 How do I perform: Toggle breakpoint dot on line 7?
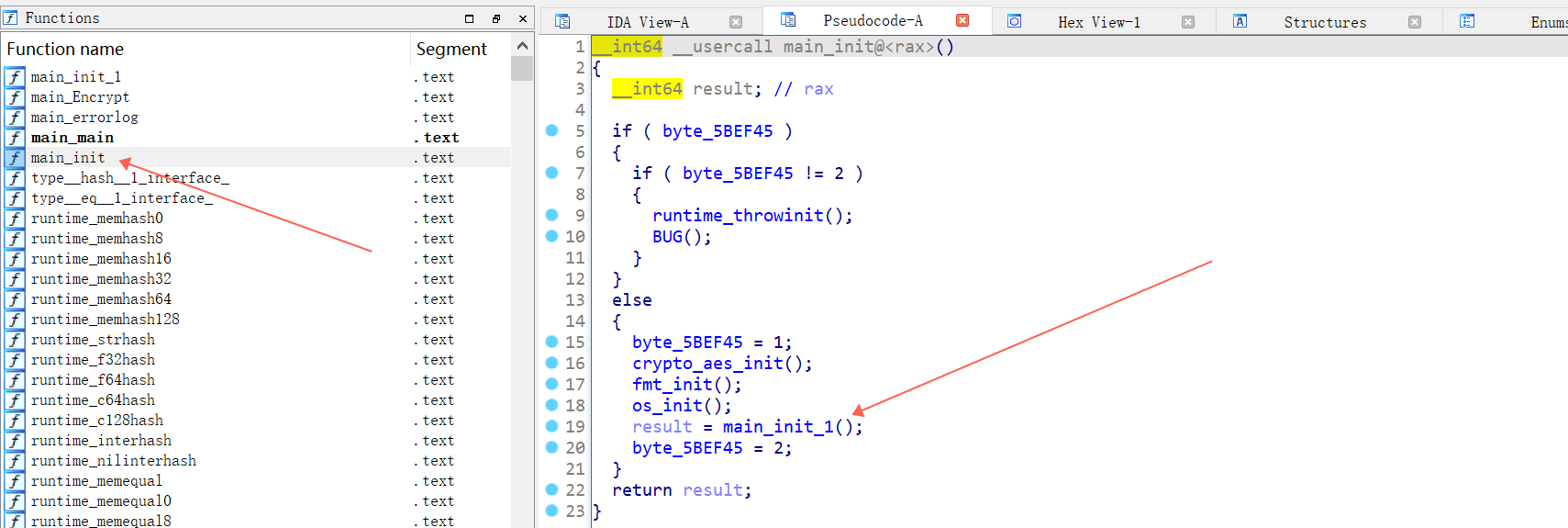click(551, 173)
